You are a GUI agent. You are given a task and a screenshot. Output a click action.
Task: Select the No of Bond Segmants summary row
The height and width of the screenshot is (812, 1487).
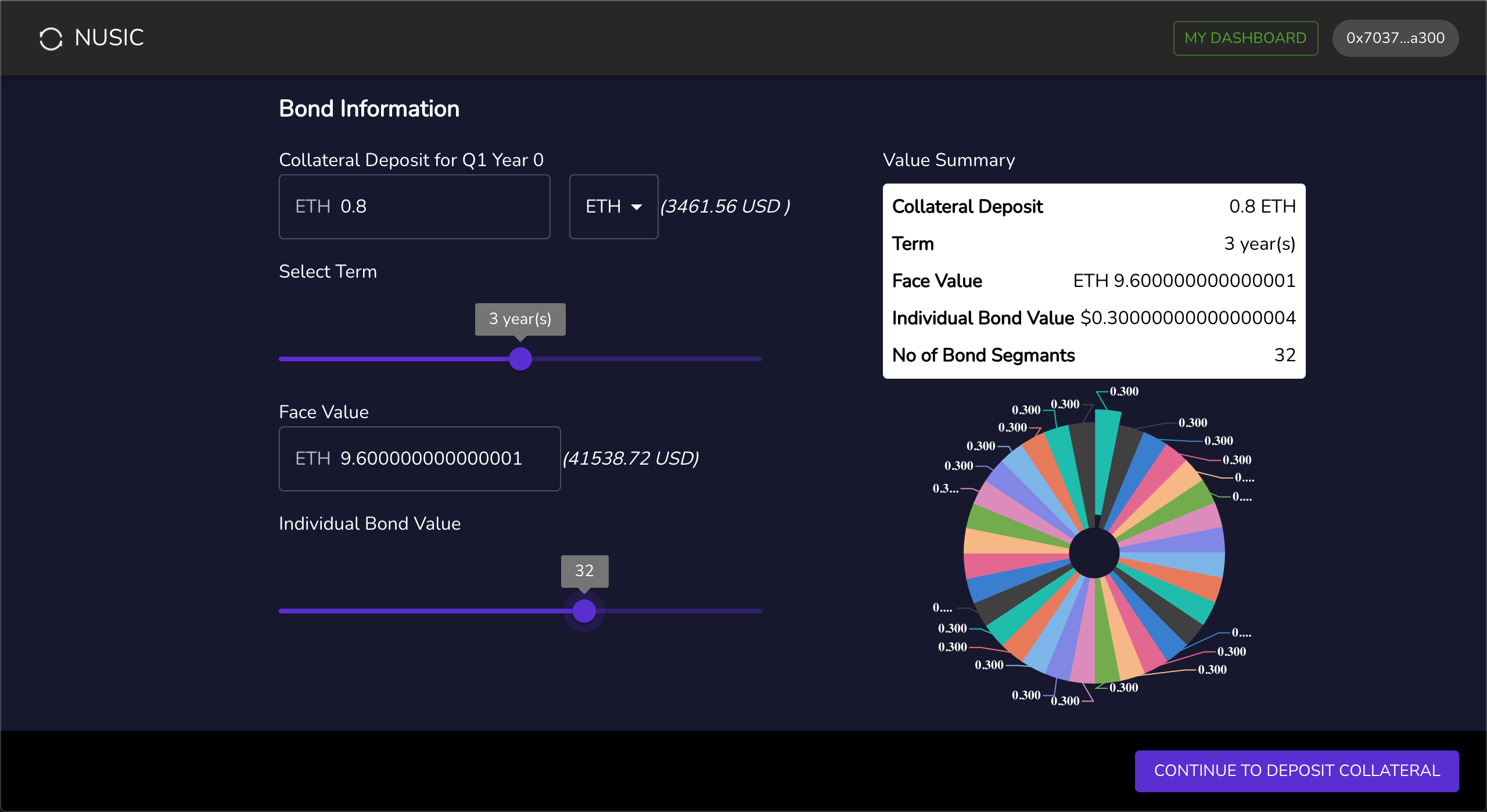pyautogui.click(x=1094, y=355)
